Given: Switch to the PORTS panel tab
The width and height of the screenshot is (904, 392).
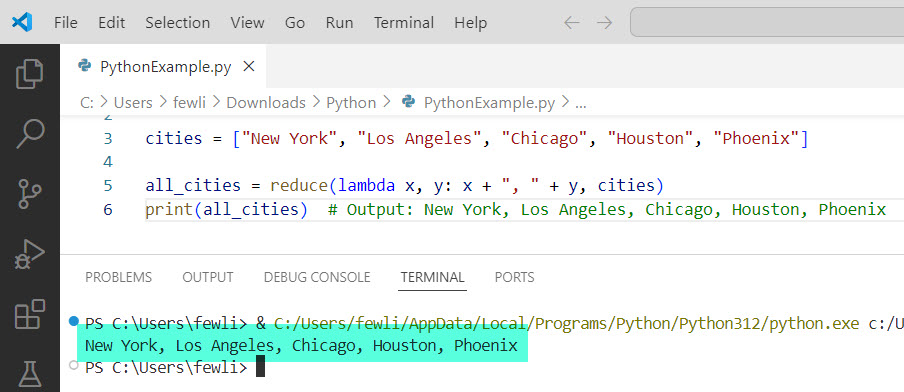Looking at the screenshot, I should [x=514, y=277].
